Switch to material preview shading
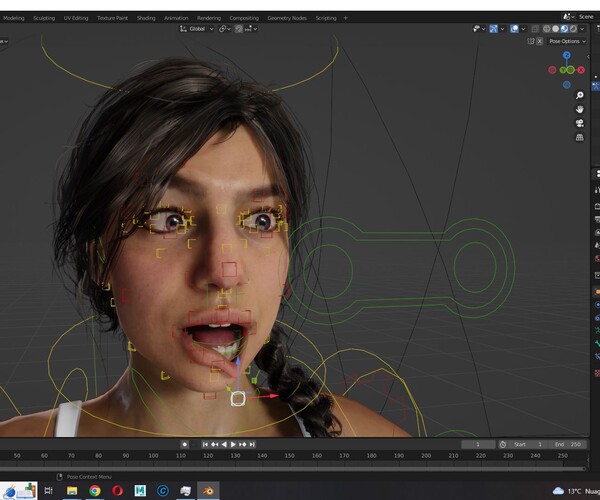 564,29
